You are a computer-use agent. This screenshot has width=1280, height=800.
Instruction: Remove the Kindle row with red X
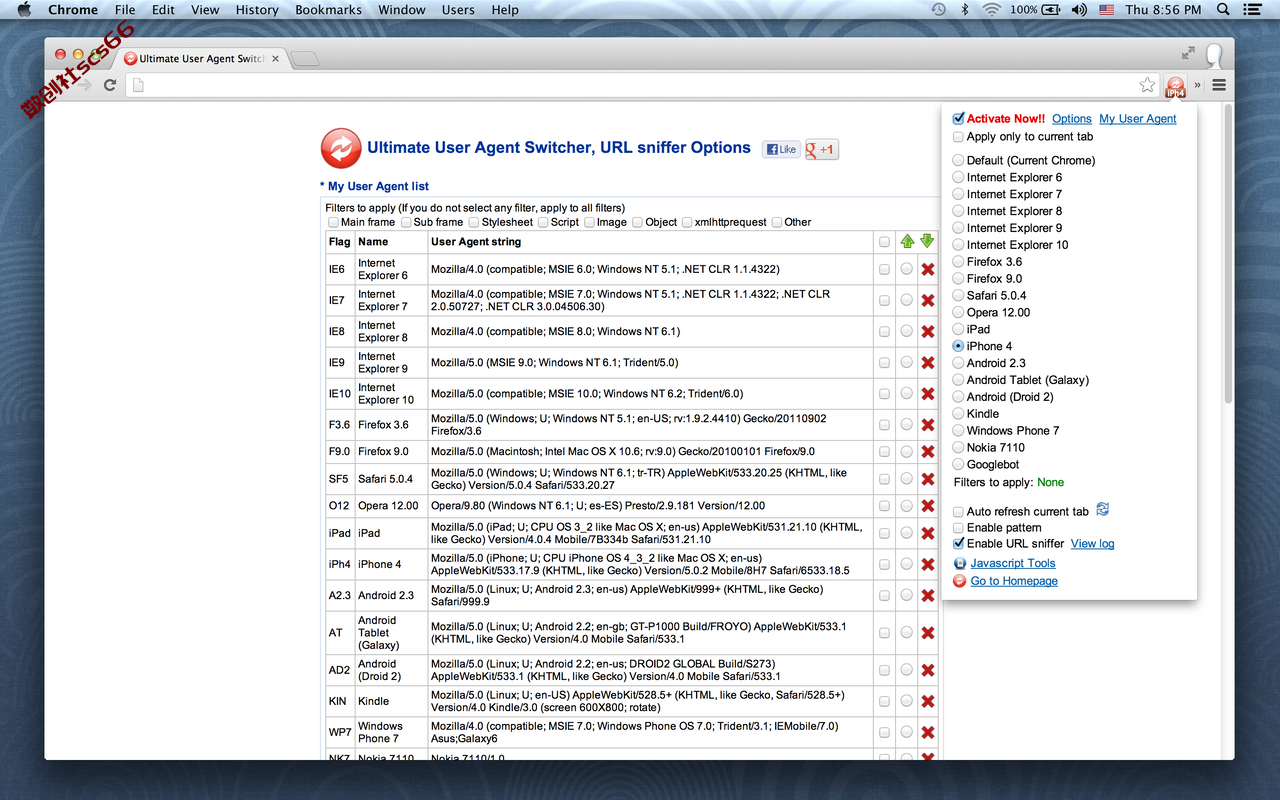coord(928,701)
